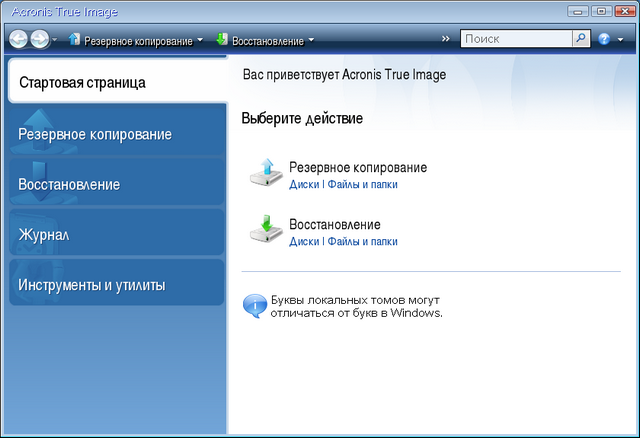Viewport: 640px width, 438px height.
Task: Switch to Резервное копирование in the sidebar
Action: coord(116,134)
